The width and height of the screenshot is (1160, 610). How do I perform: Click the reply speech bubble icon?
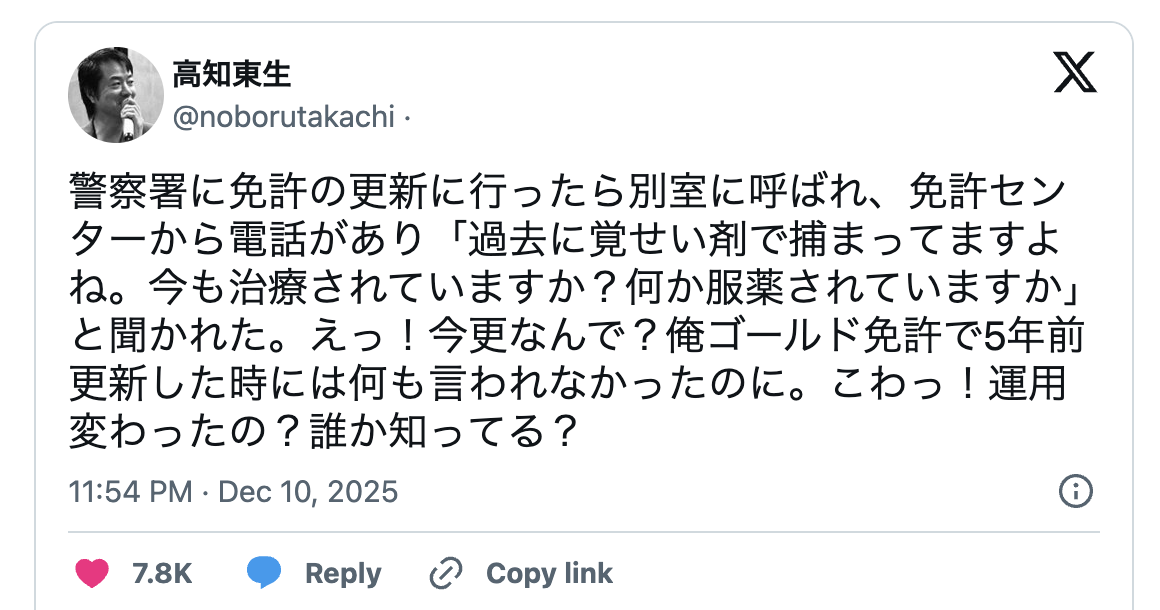(265, 573)
